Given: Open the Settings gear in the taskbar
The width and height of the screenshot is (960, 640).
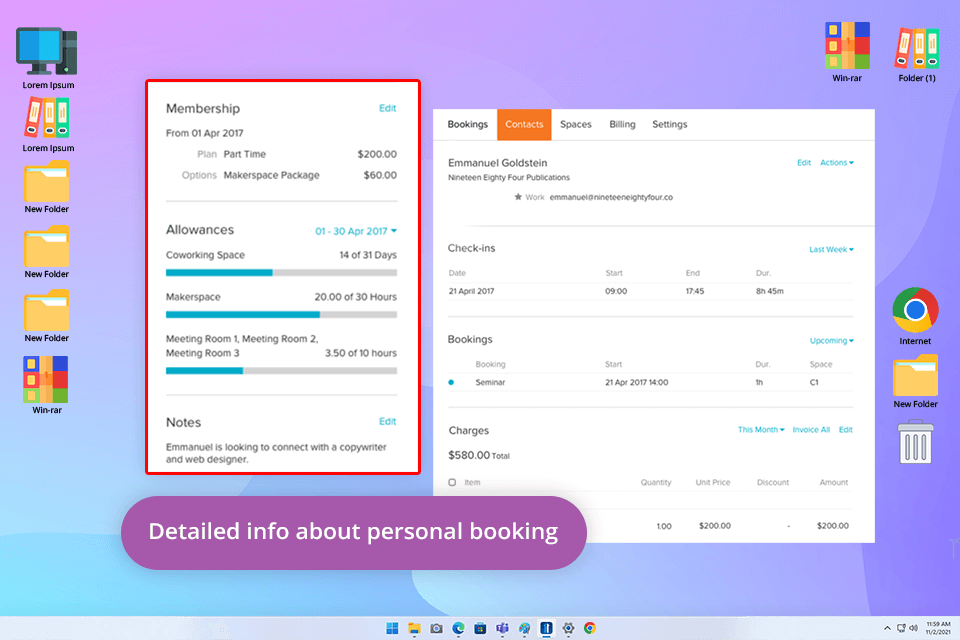Looking at the screenshot, I should coord(568,628).
